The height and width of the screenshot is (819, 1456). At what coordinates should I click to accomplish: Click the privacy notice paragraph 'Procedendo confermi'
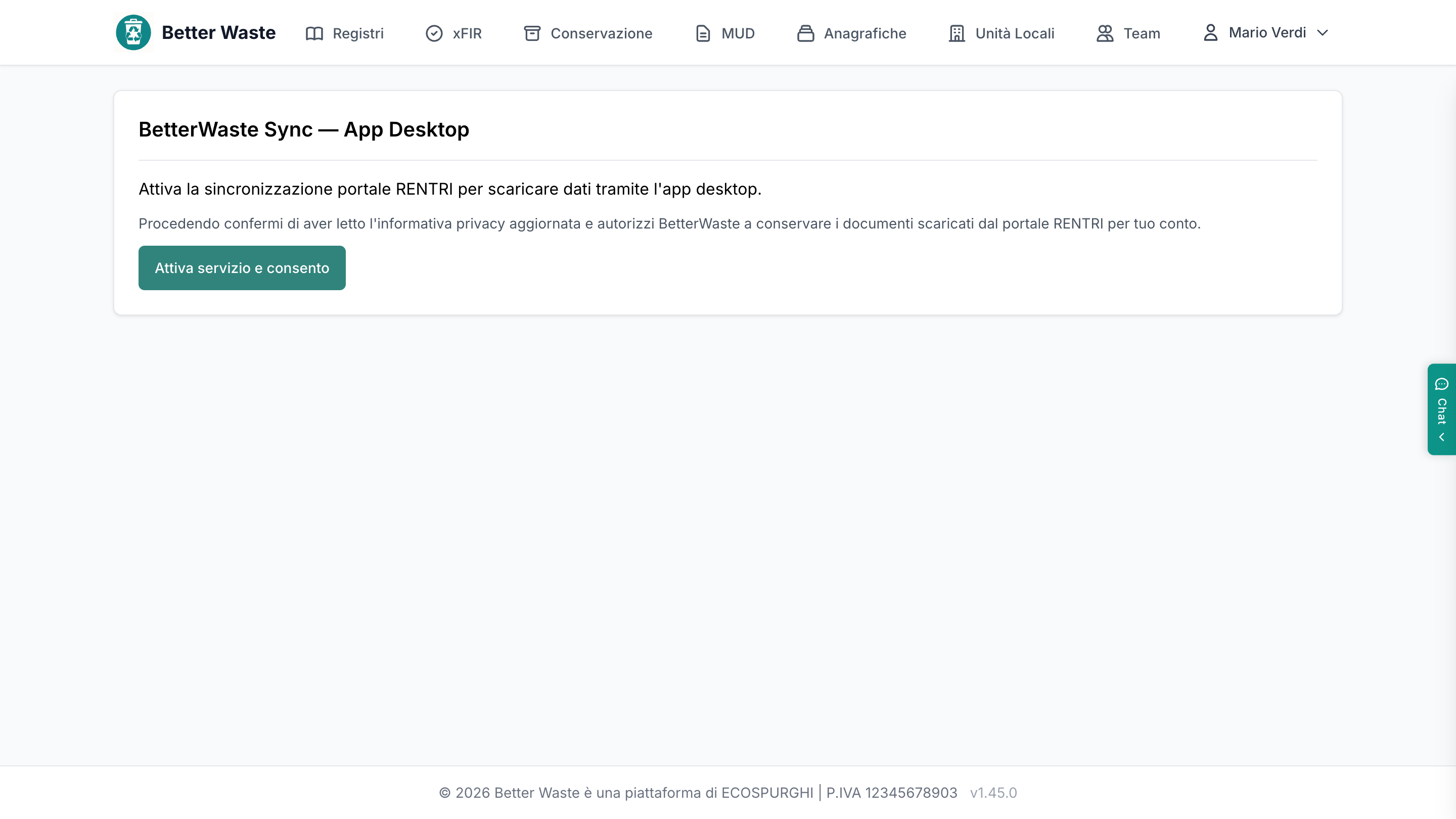tap(669, 224)
